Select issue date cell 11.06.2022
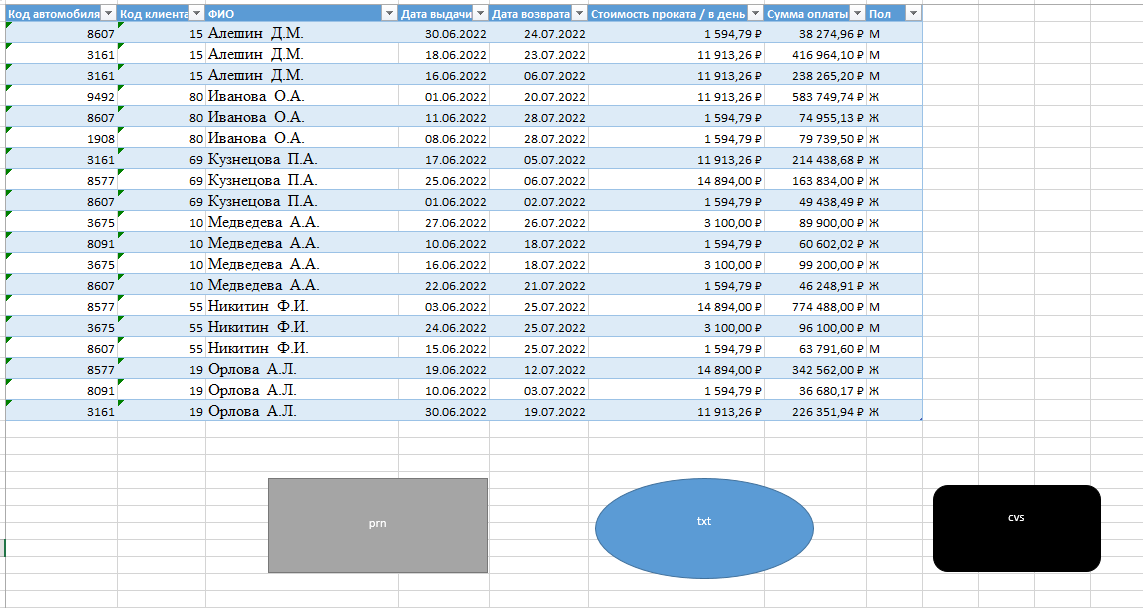Image resolution: width=1143 pixels, height=608 pixels. coord(444,117)
